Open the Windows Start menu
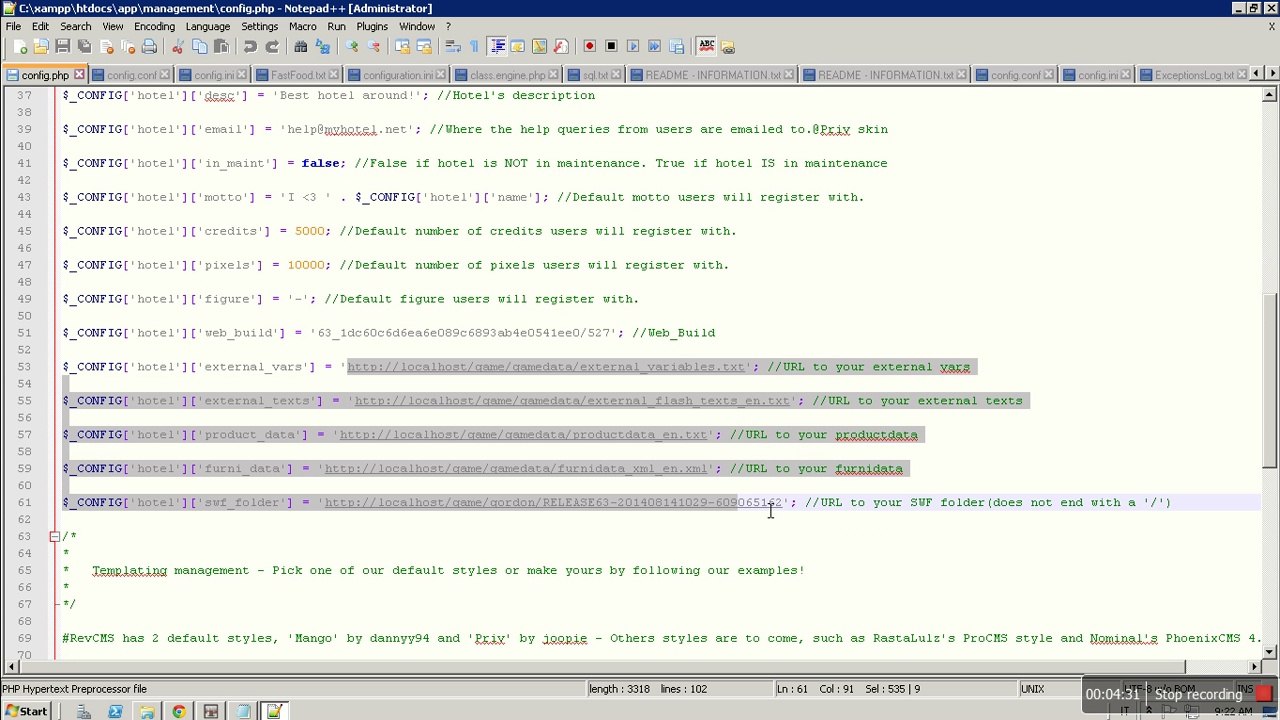The image size is (1280, 720). (26, 711)
